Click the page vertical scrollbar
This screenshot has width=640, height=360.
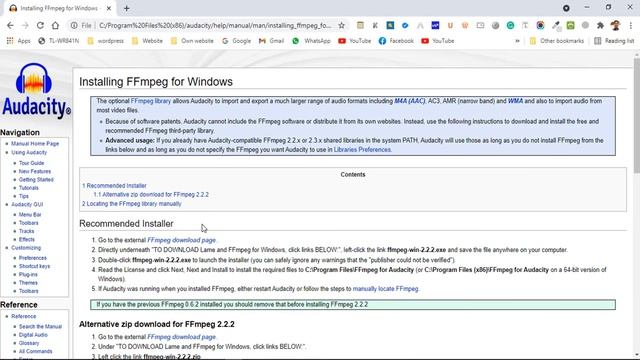coord(636,116)
